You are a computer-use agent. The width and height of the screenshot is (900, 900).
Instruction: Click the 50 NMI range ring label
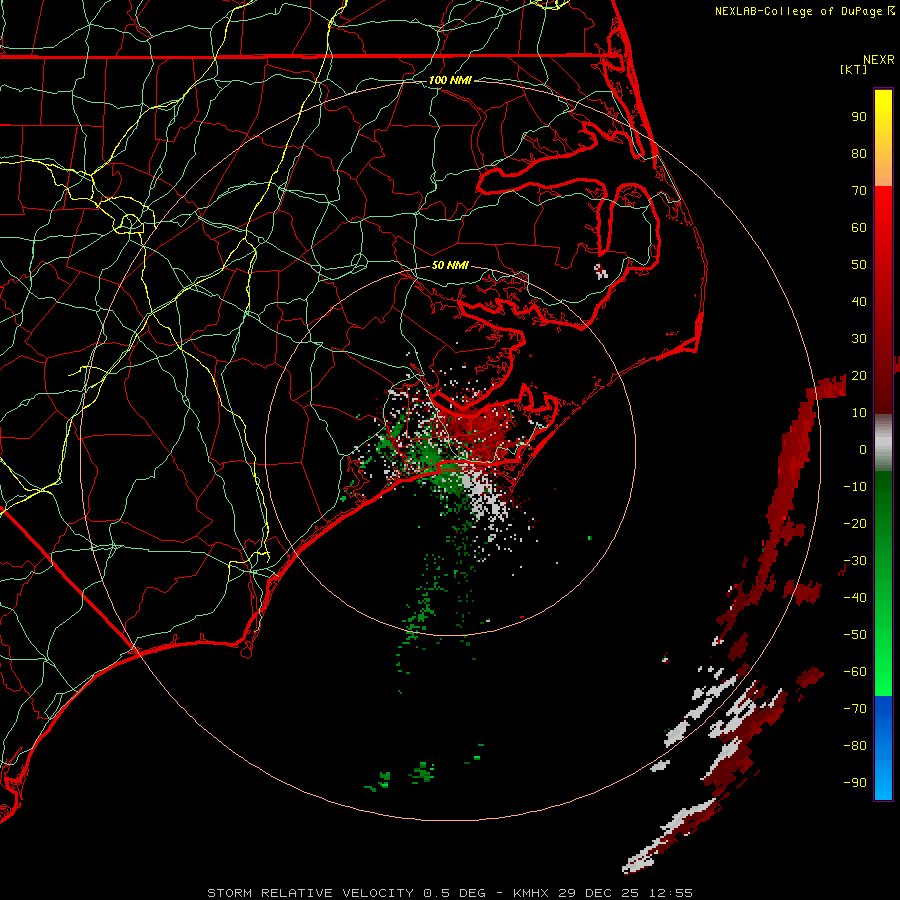(x=450, y=265)
